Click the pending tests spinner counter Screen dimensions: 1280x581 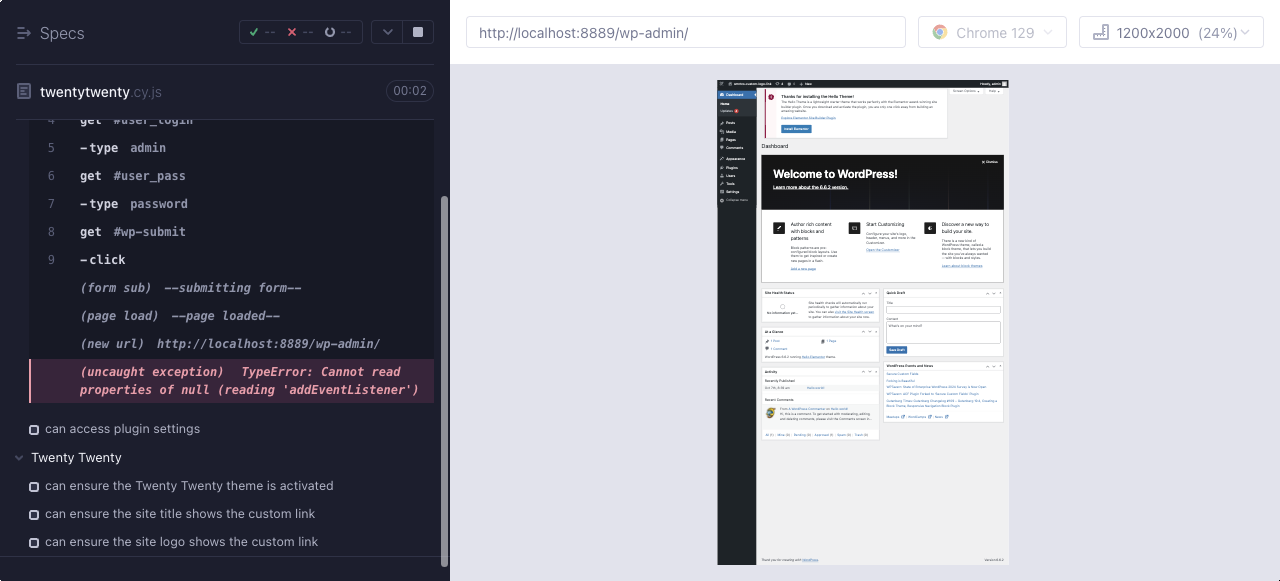[338, 32]
